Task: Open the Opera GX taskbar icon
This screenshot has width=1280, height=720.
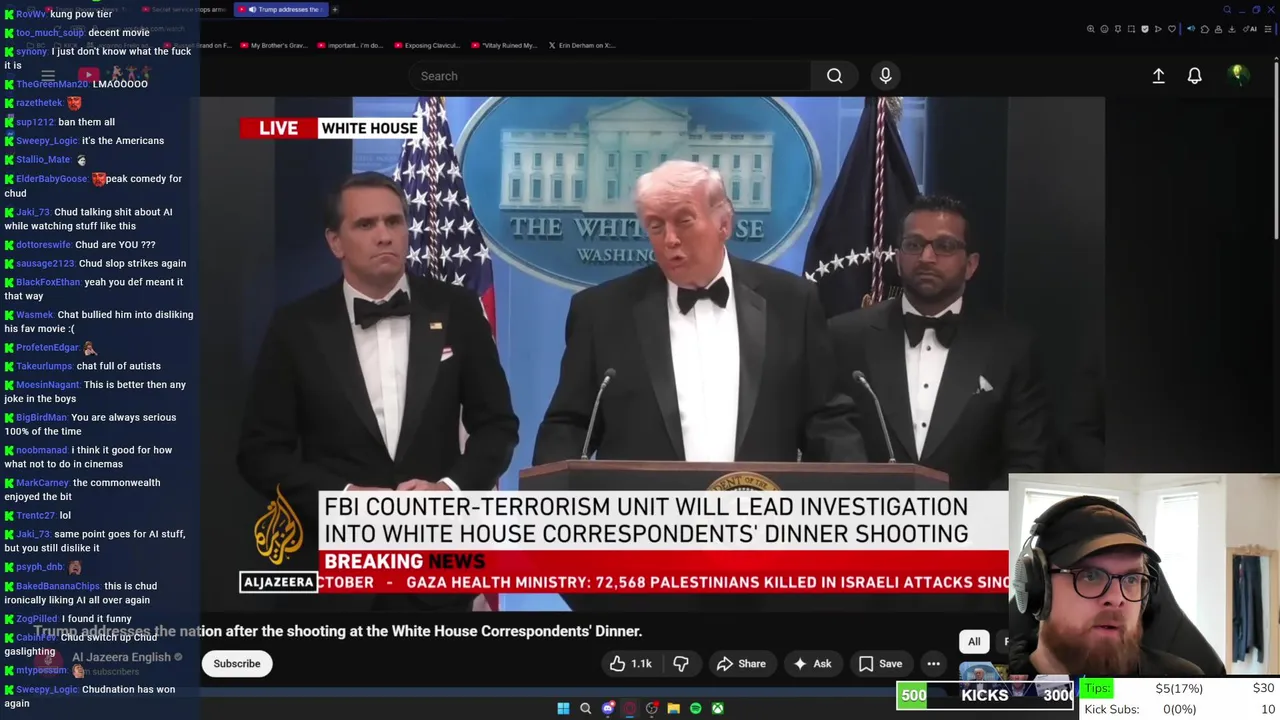Action: pos(630,708)
